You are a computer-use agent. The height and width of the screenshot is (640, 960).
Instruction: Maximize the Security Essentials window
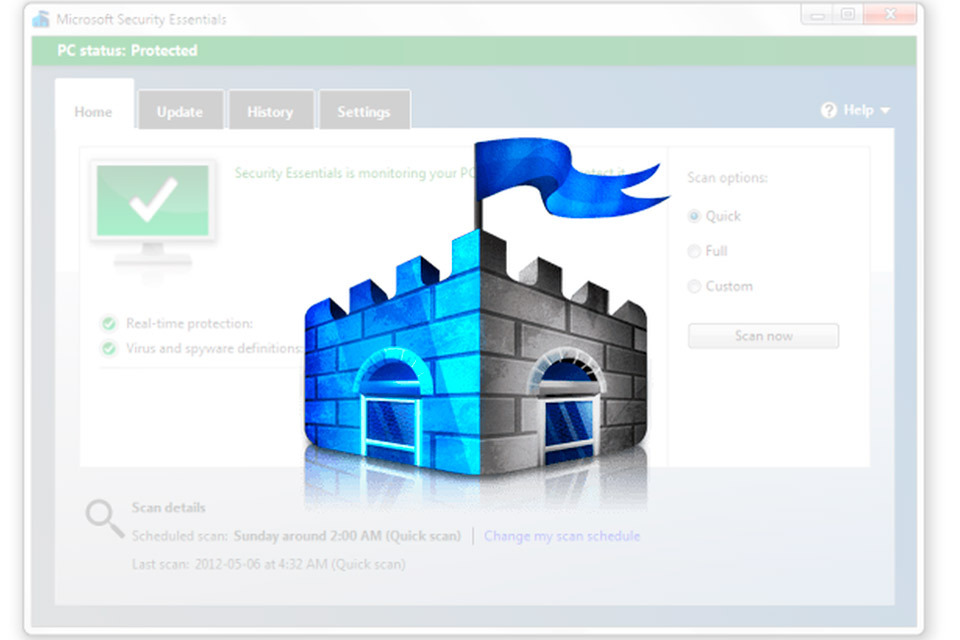click(848, 15)
